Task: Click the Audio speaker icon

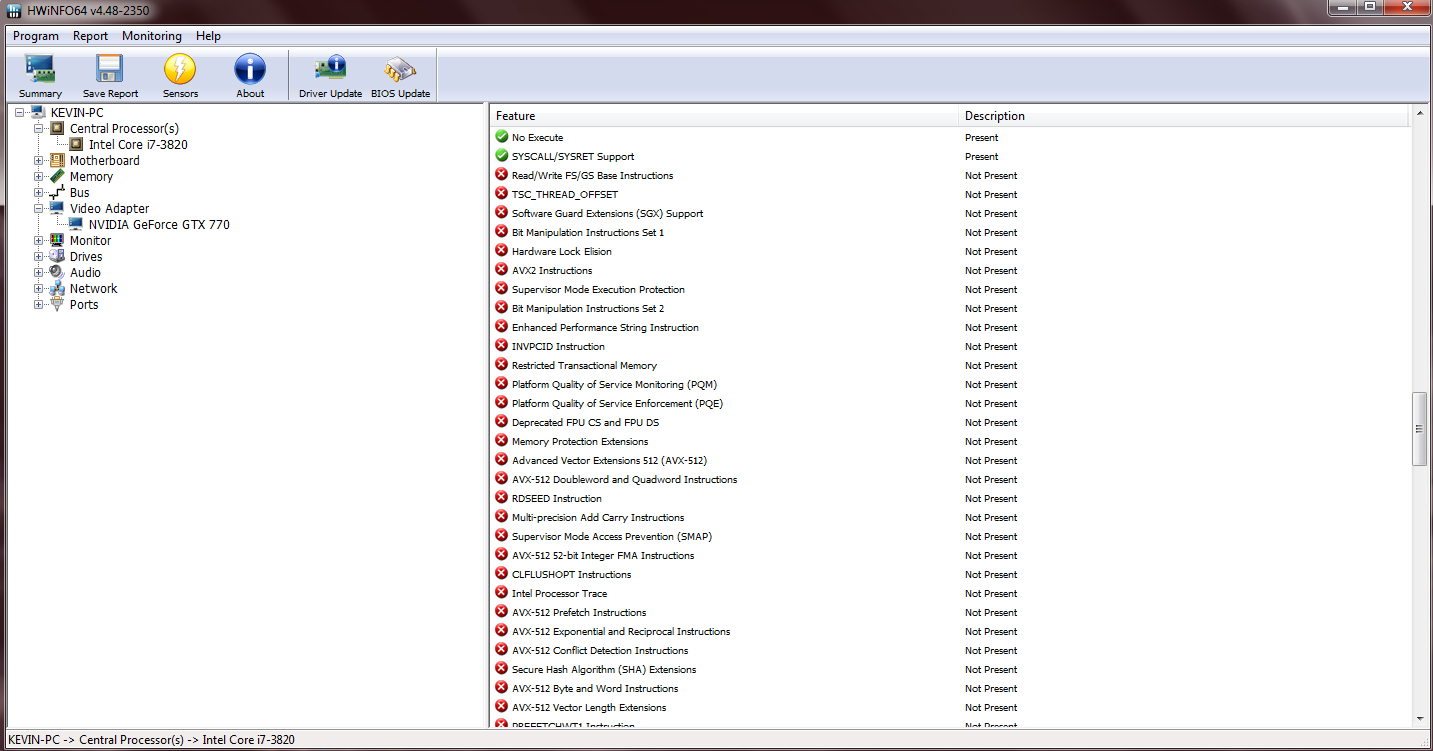Action: [x=58, y=273]
